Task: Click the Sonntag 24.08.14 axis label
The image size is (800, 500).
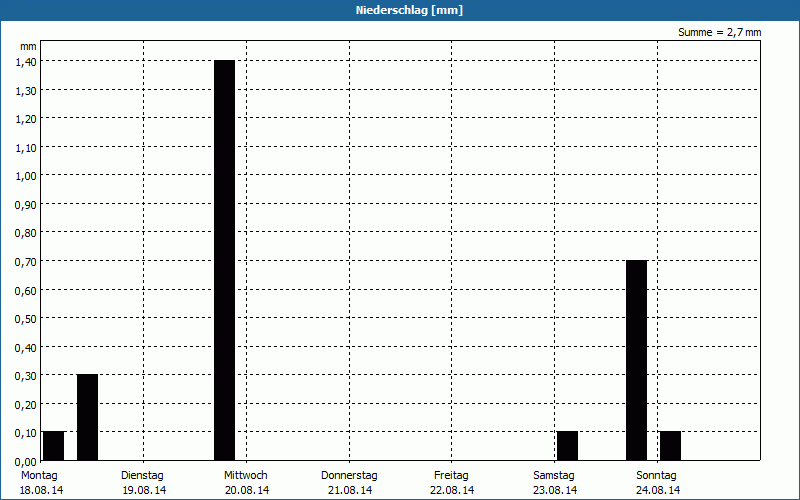Action: coord(657,482)
